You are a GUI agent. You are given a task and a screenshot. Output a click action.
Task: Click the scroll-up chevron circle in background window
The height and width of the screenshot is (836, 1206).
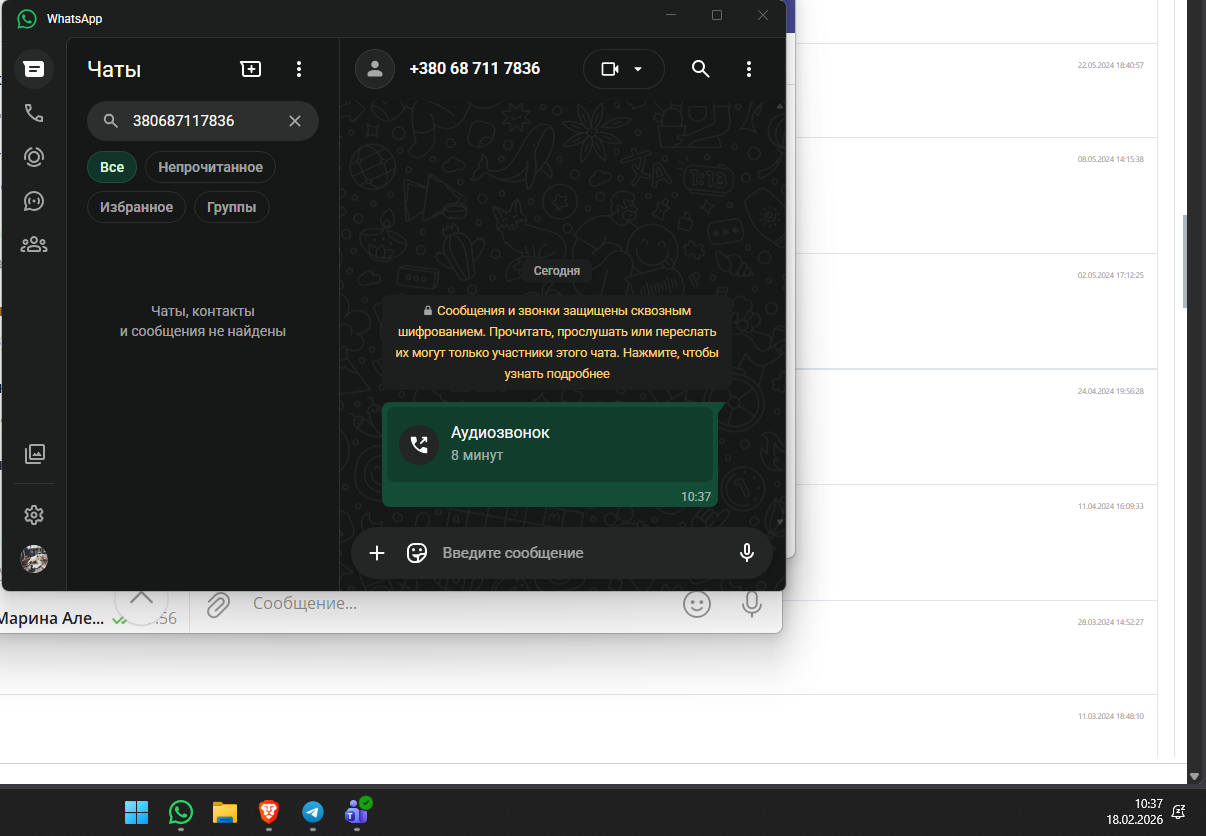click(x=142, y=600)
